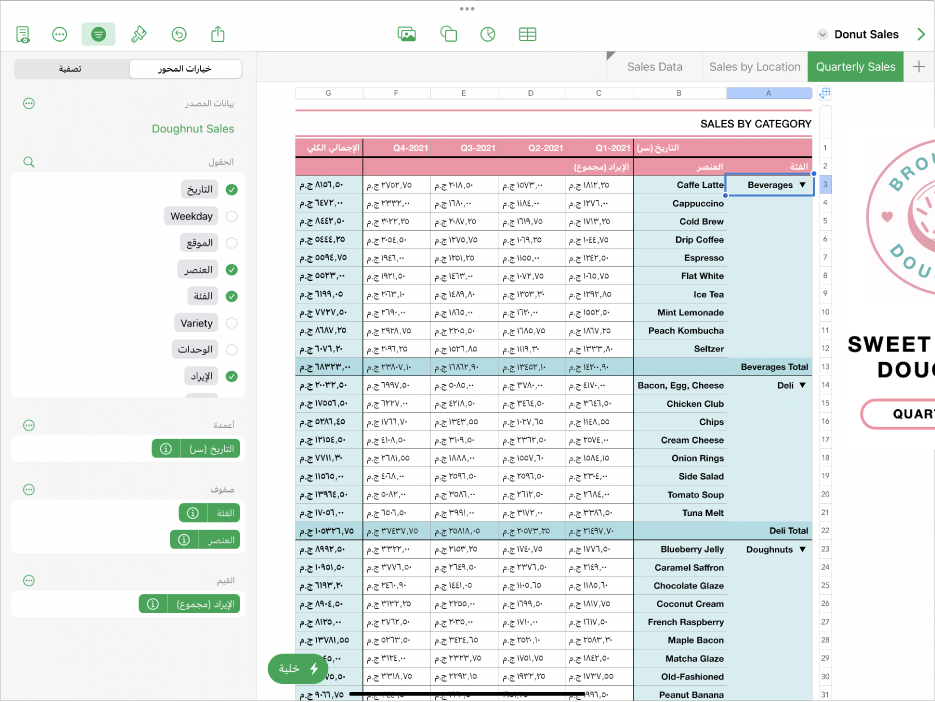Collapse the Beverages group triangle
This screenshot has width=935, height=702.
click(801, 185)
